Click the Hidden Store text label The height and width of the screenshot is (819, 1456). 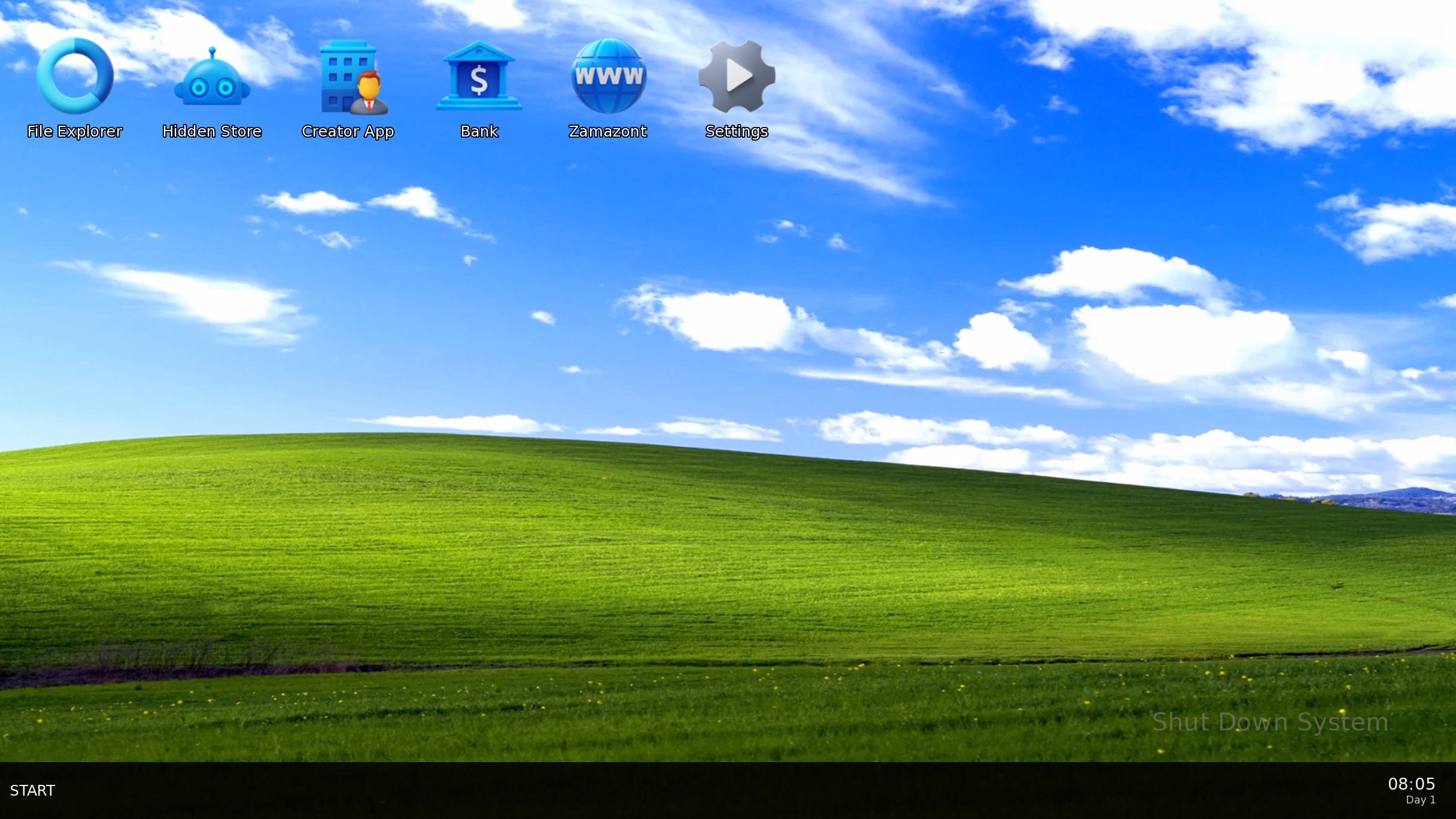click(212, 131)
